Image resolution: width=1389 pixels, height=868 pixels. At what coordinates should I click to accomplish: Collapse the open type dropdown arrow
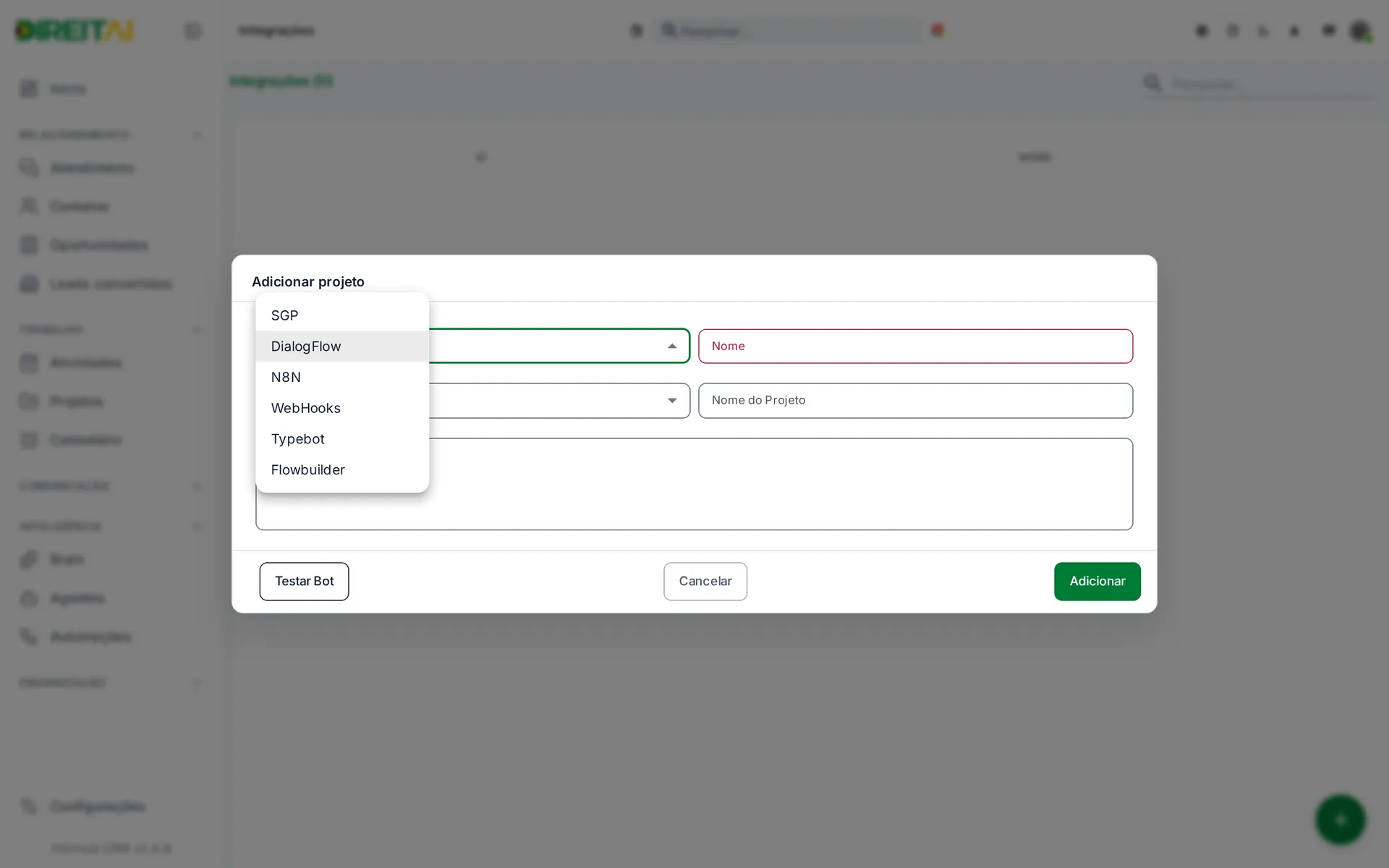pyautogui.click(x=672, y=346)
